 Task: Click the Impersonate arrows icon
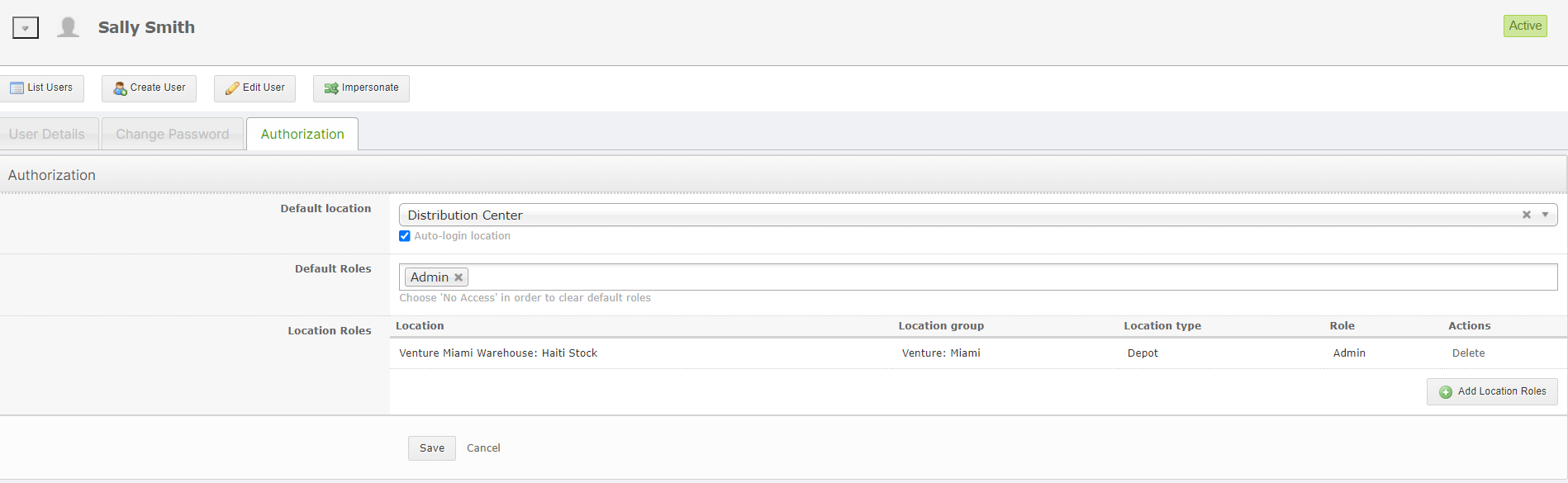(x=331, y=88)
